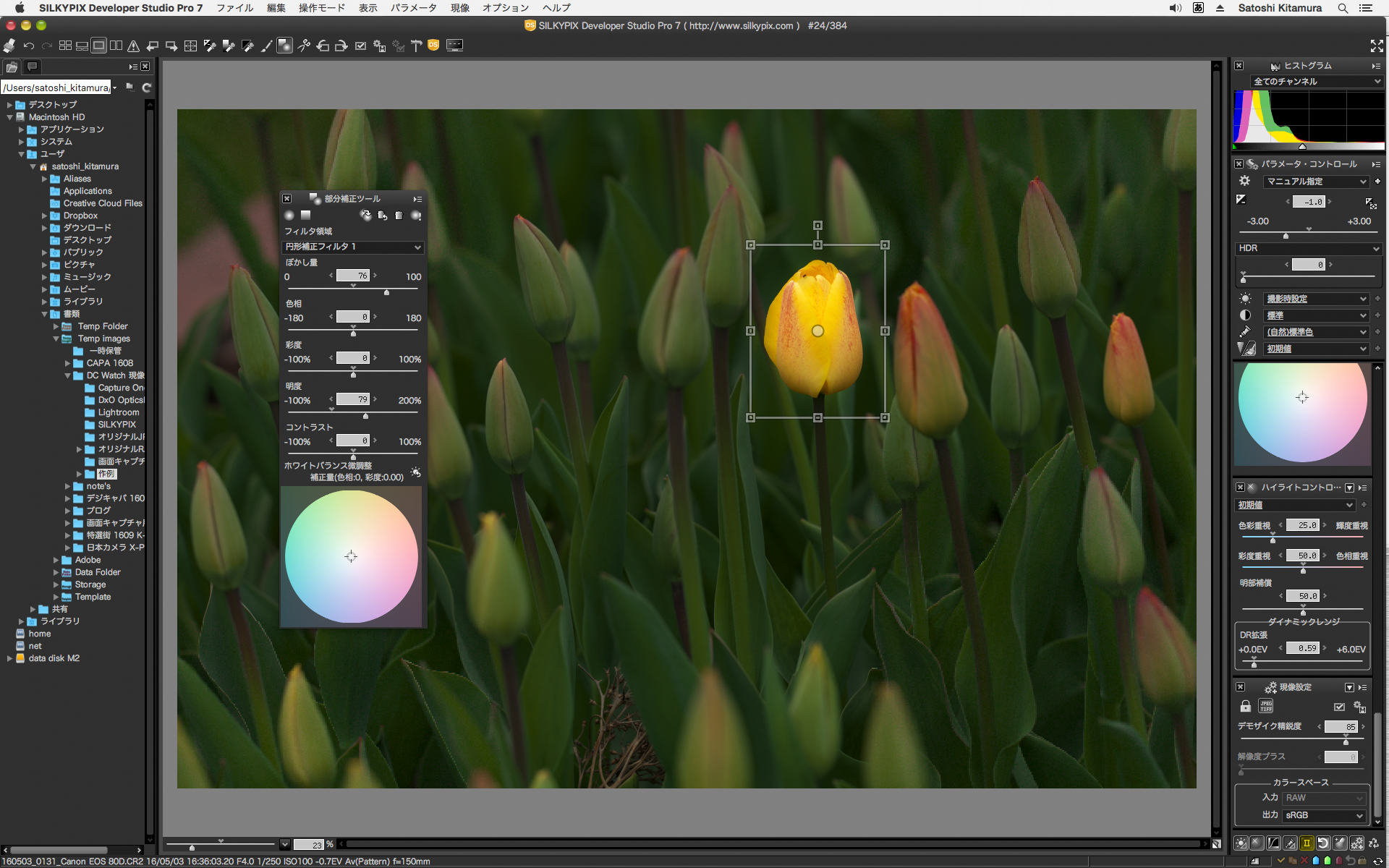Click the undo arrow icon

[29, 46]
